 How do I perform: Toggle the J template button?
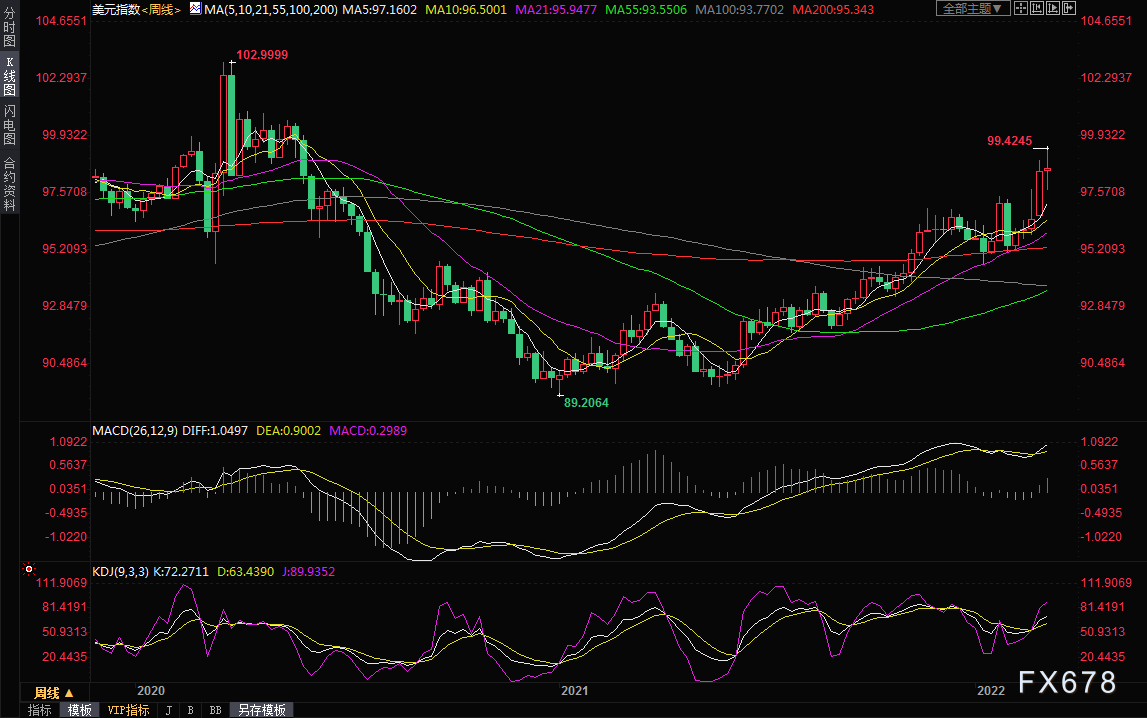point(168,710)
